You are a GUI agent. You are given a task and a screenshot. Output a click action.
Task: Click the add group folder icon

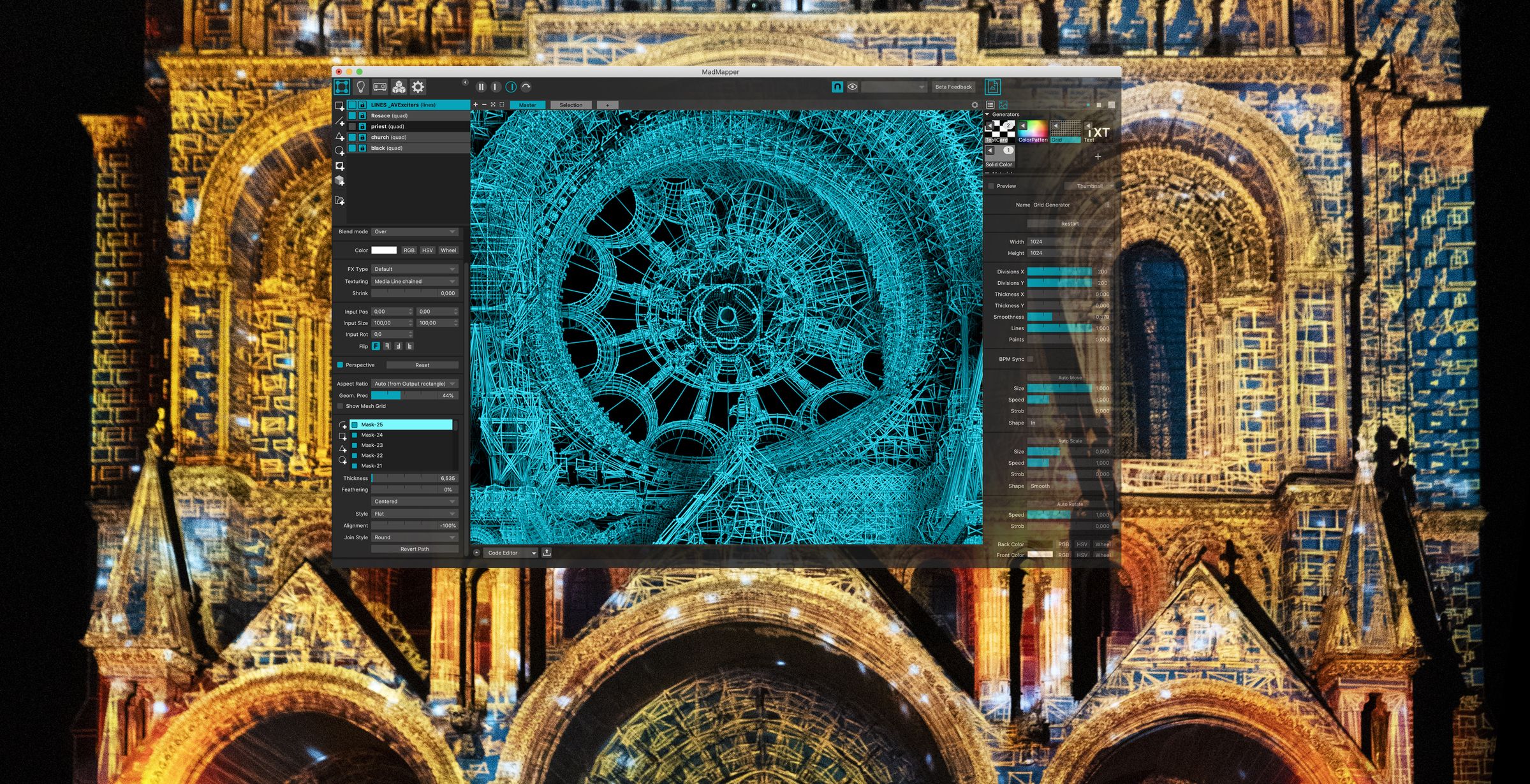pos(340,201)
